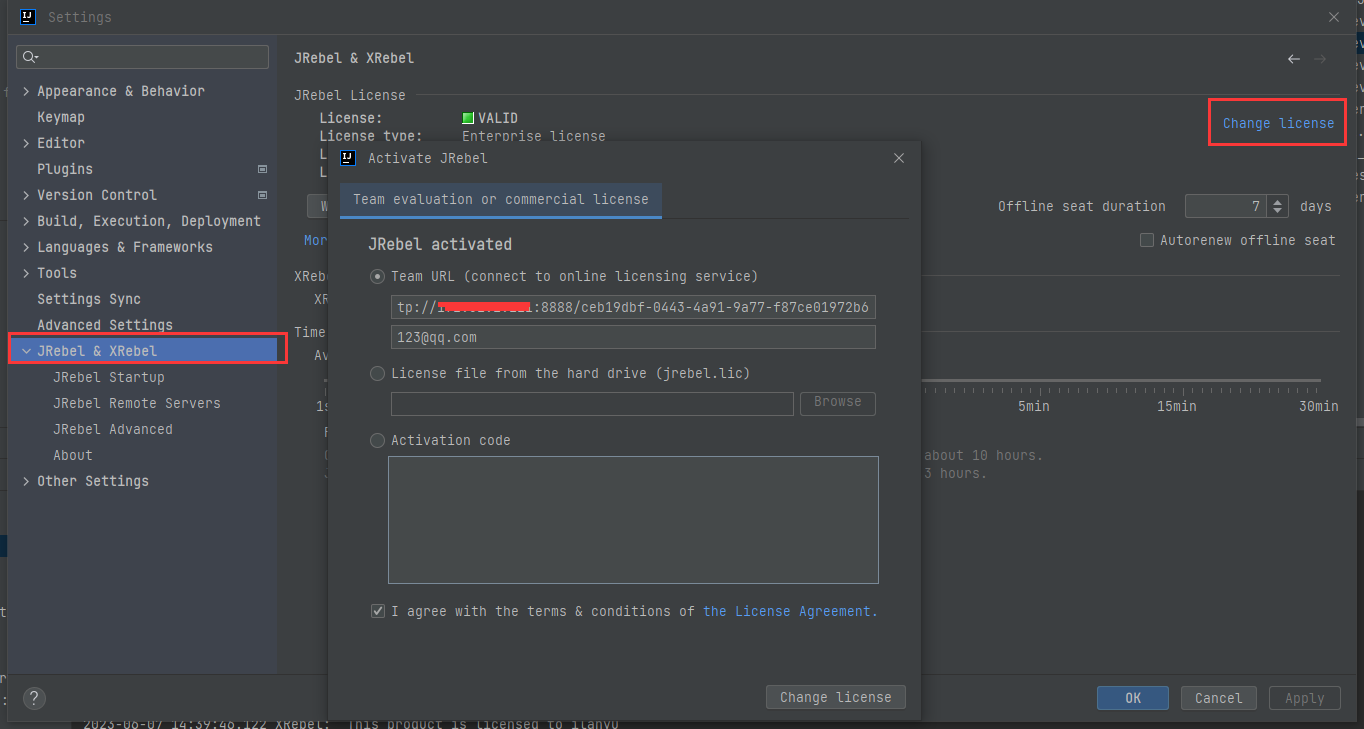
Task: Click the Change license link in Settings
Action: pyautogui.click(x=1278, y=123)
